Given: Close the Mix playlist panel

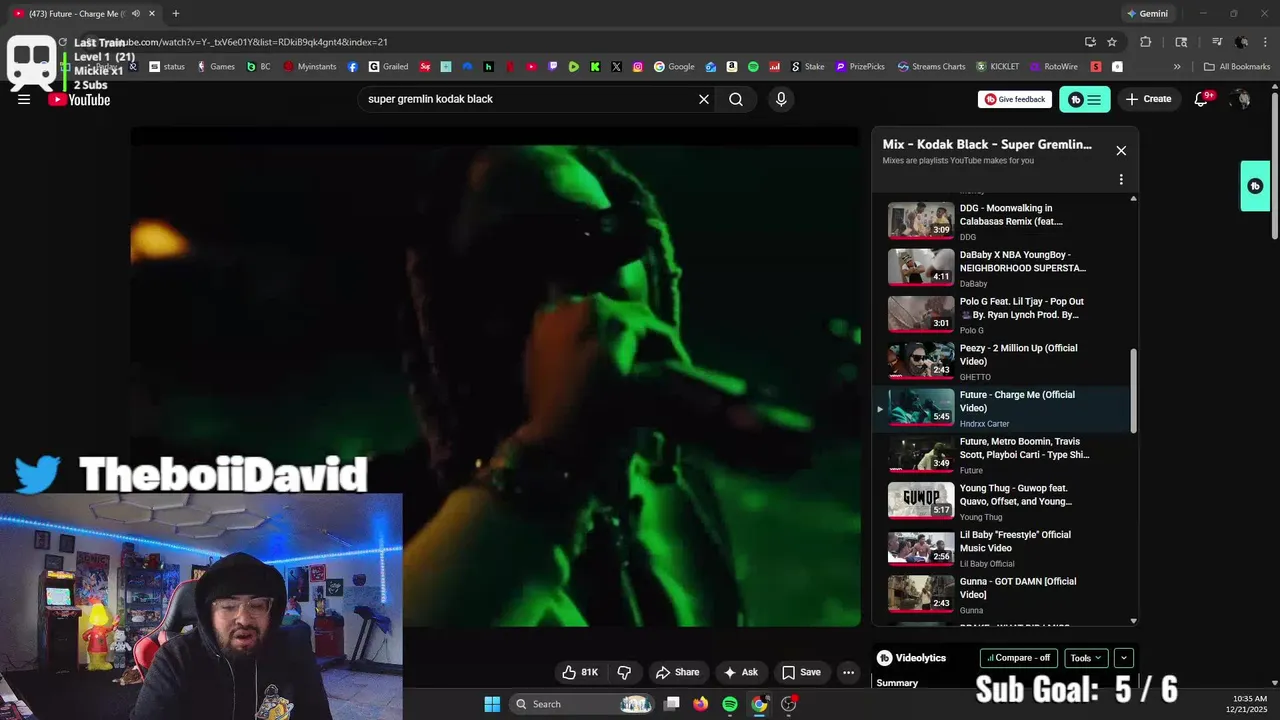Looking at the screenshot, I should pyautogui.click(x=1121, y=150).
